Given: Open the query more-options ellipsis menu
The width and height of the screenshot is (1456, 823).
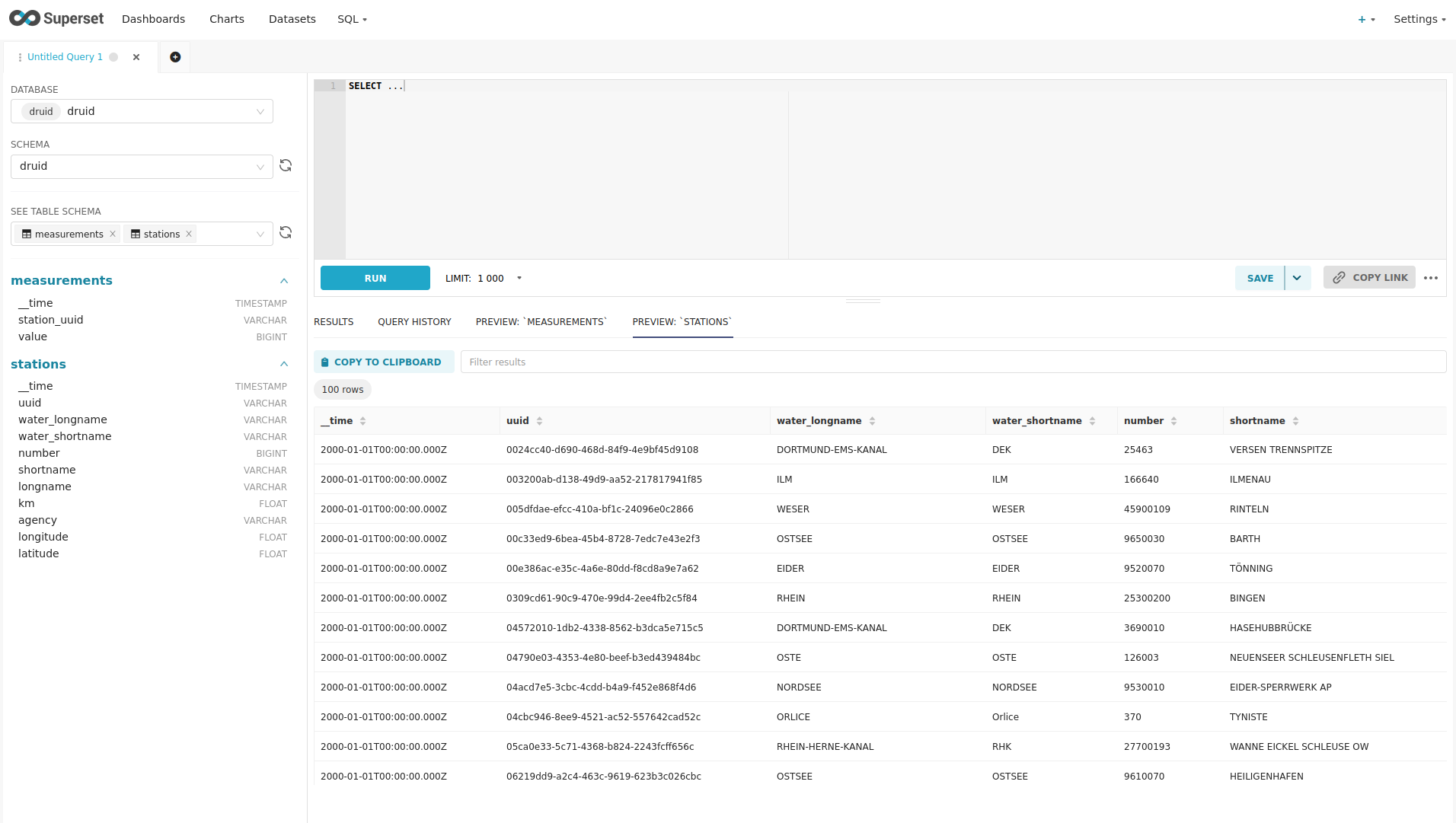Looking at the screenshot, I should point(1431,278).
